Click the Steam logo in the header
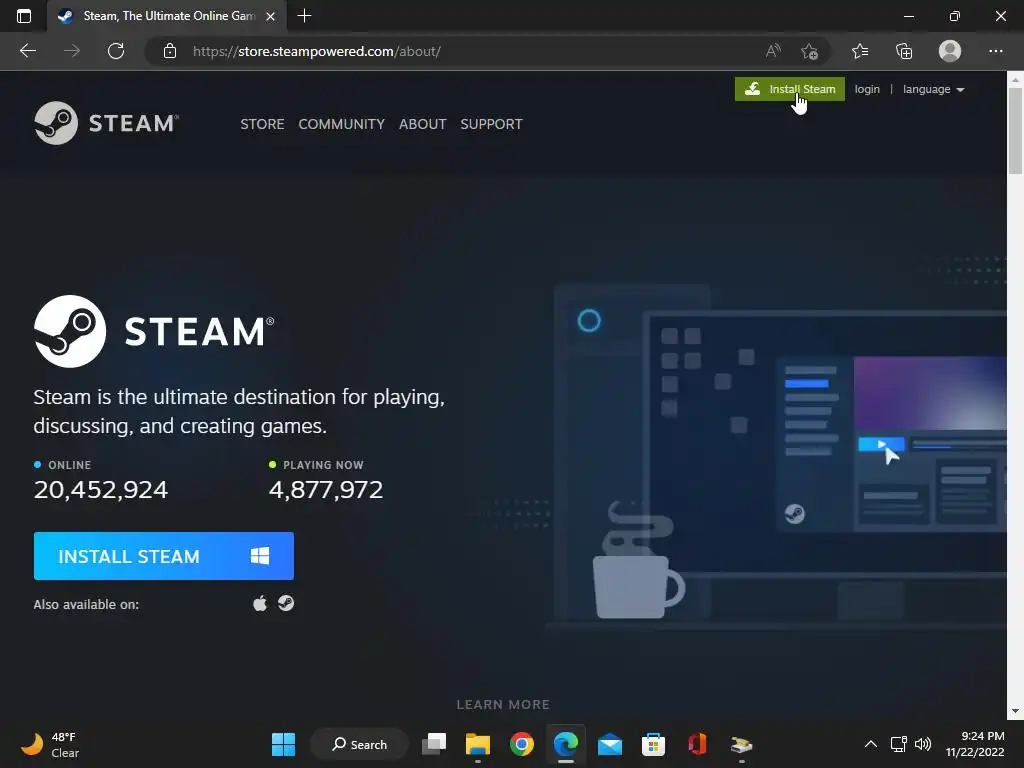 point(106,123)
